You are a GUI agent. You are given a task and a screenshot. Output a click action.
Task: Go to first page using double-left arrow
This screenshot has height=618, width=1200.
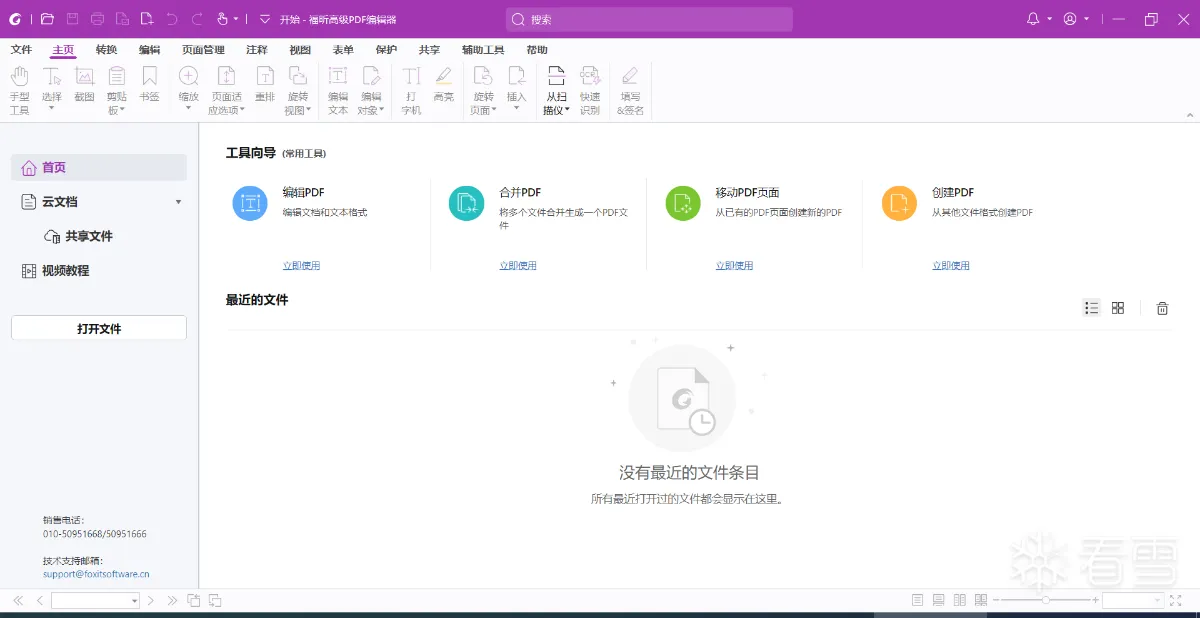(x=18, y=600)
